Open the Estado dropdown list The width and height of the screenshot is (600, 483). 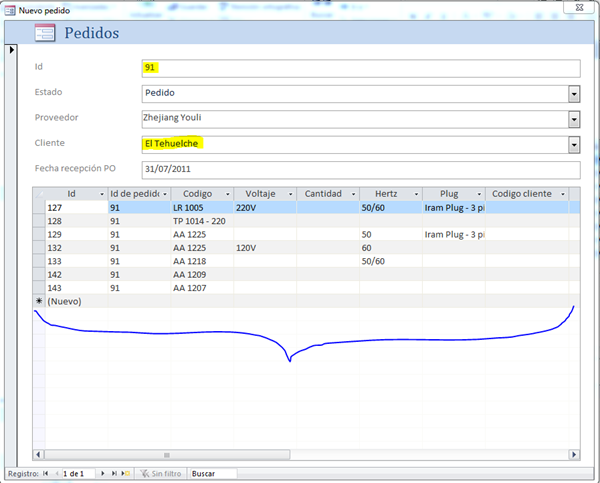tap(574, 93)
